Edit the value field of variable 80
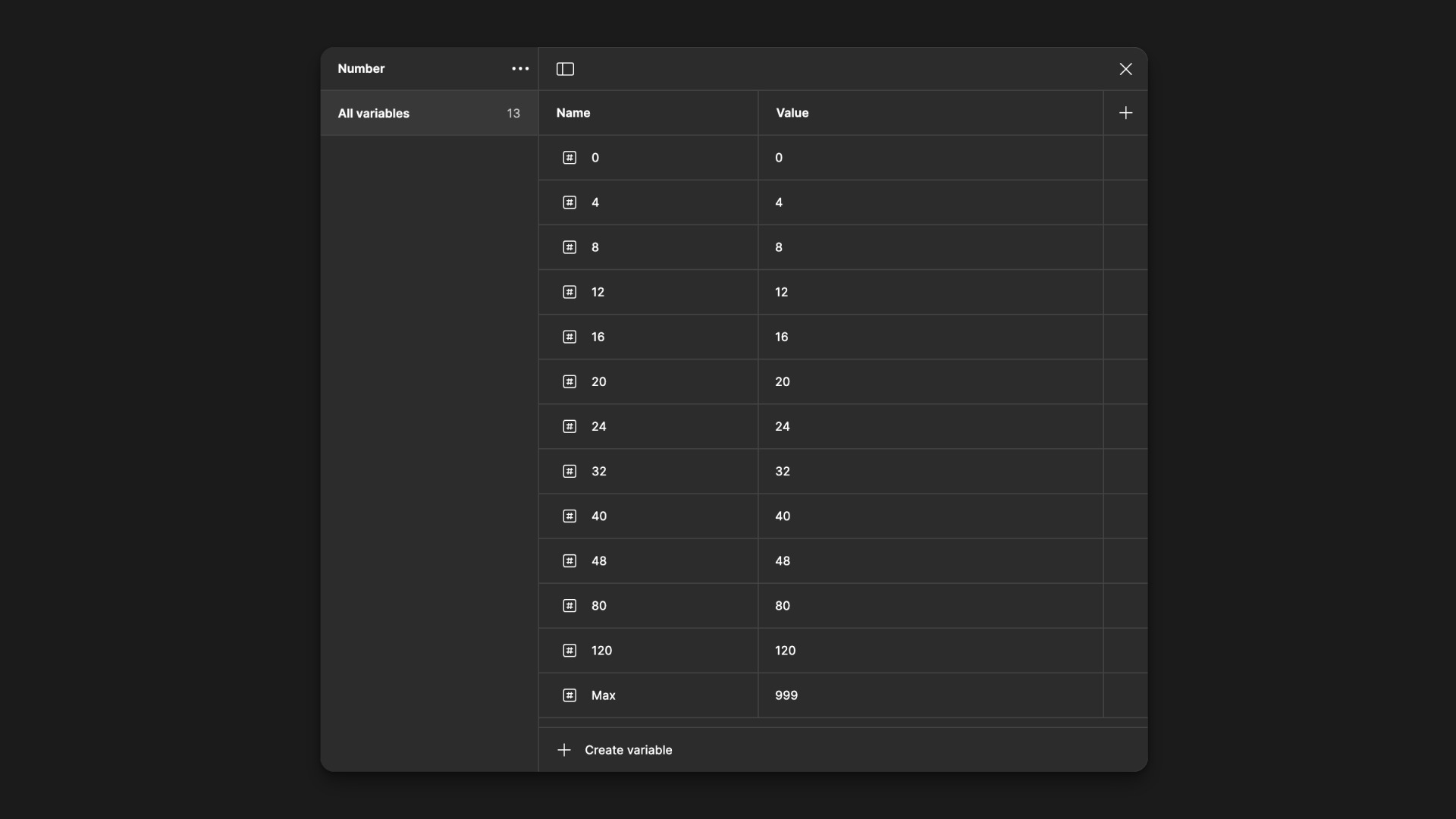This screenshot has width=1456, height=819. pyautogui.click(x=930, y=605)
